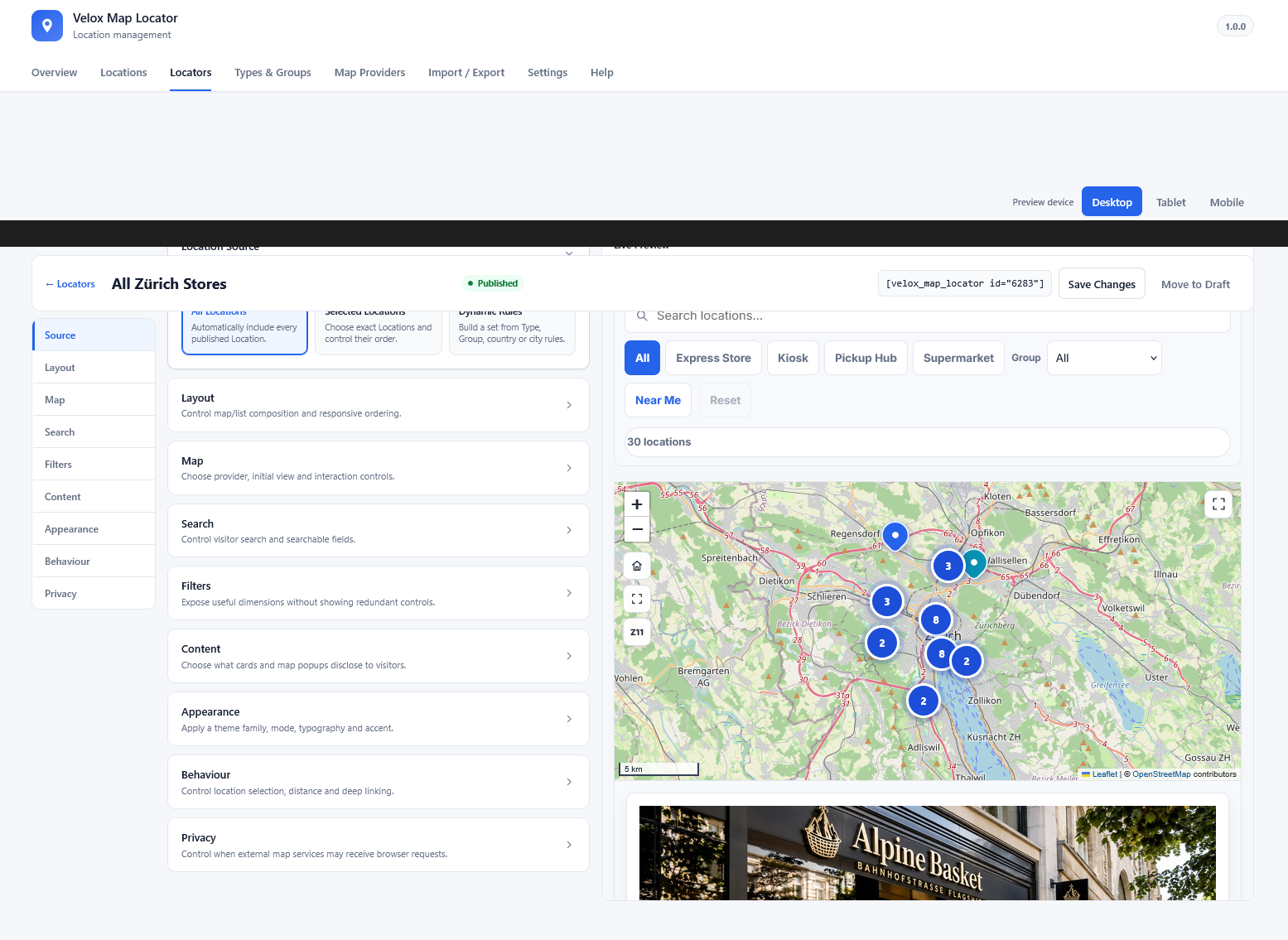Image resolution: width=1288 pixels, height=940 pixels.
Task: Expand the Content section
Action: (379, 656)
